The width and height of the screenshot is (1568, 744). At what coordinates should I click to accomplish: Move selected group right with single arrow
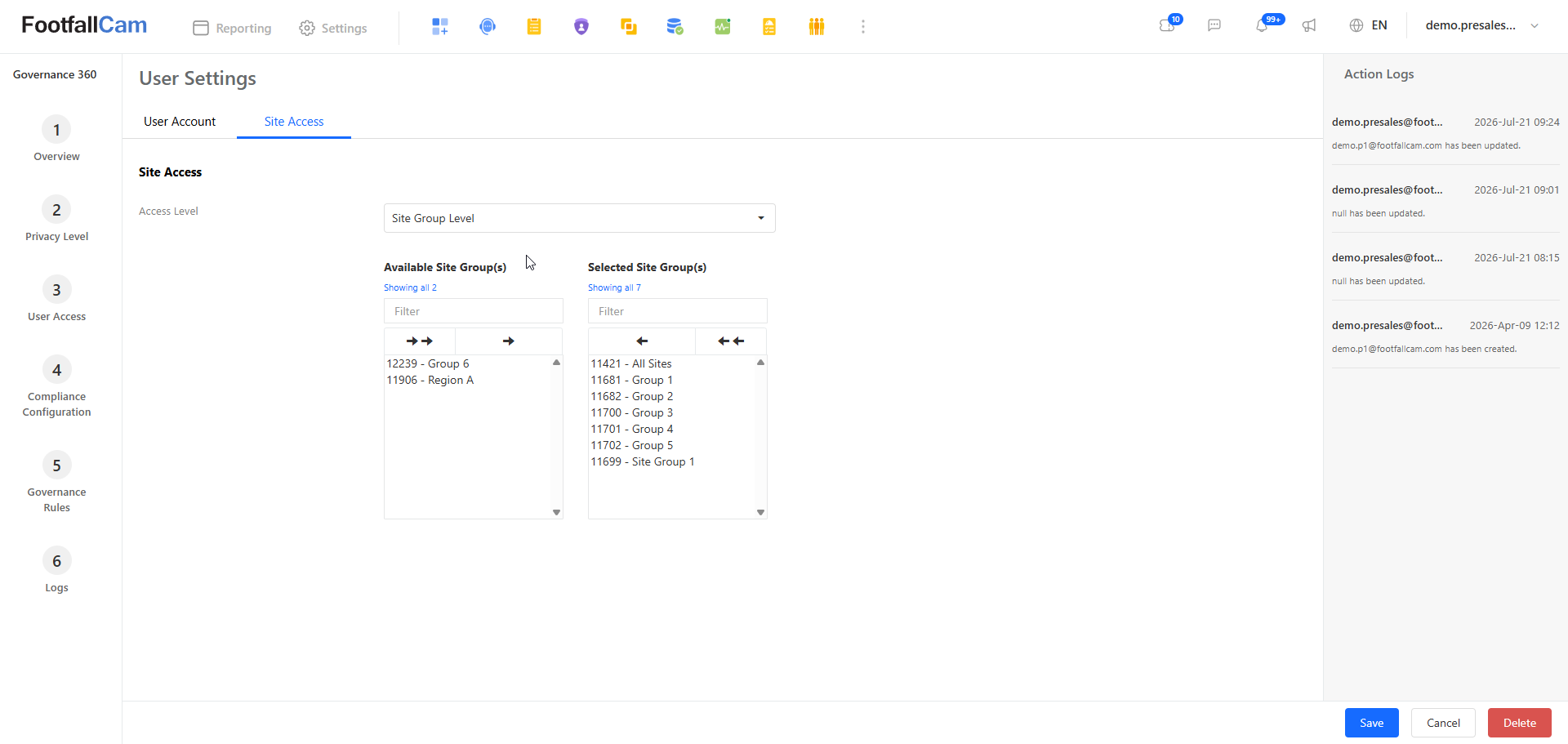pos(509,341)
